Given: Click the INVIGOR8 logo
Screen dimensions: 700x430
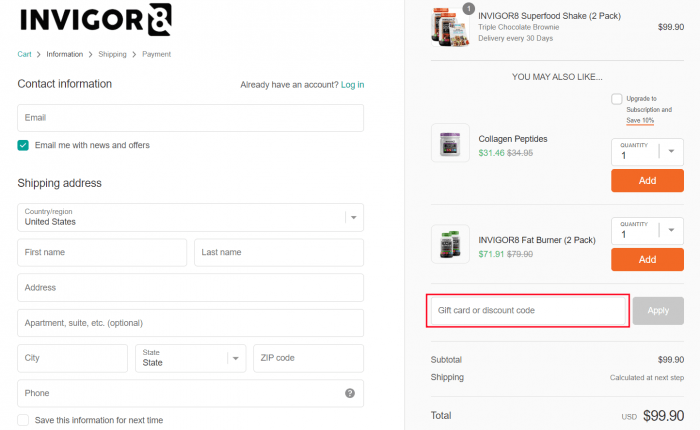Looking at the screenshot, I should point(96,20).
